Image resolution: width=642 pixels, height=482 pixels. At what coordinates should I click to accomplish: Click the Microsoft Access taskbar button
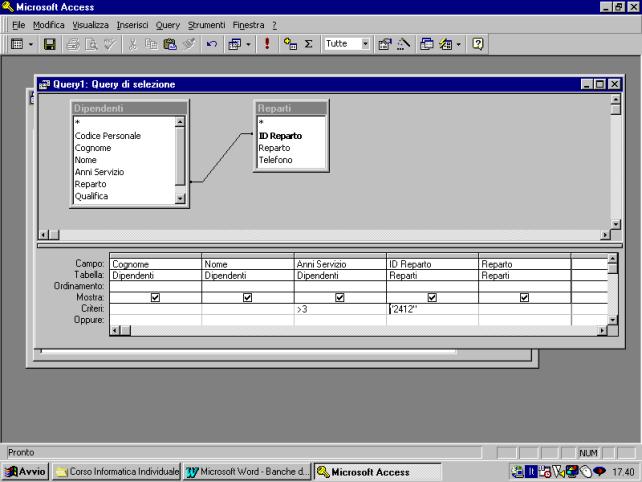(x=378, y=472)
